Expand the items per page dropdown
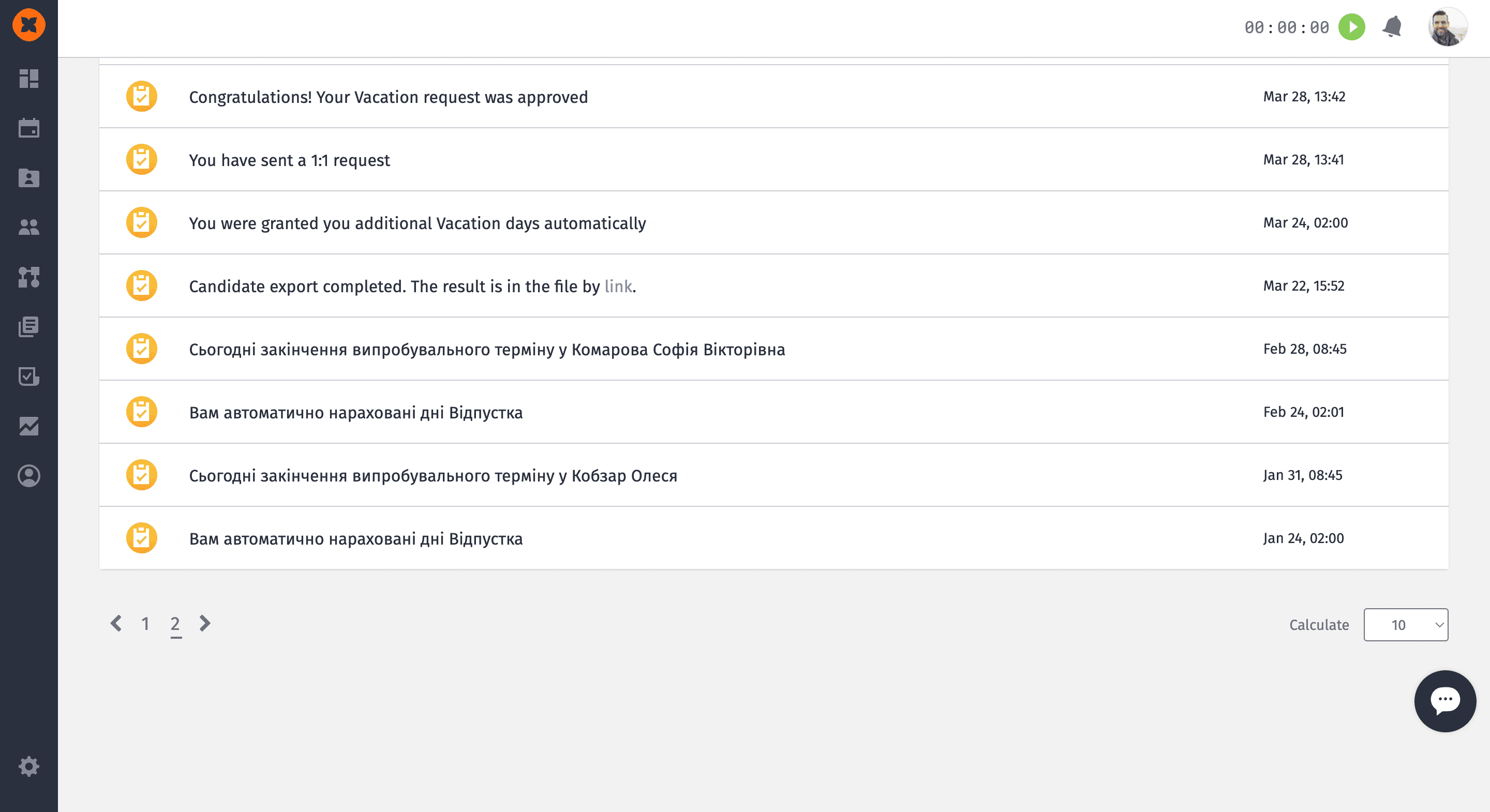Image resolution: width=1490 pixels, height=812 pixels. (x=1406, y=625)
